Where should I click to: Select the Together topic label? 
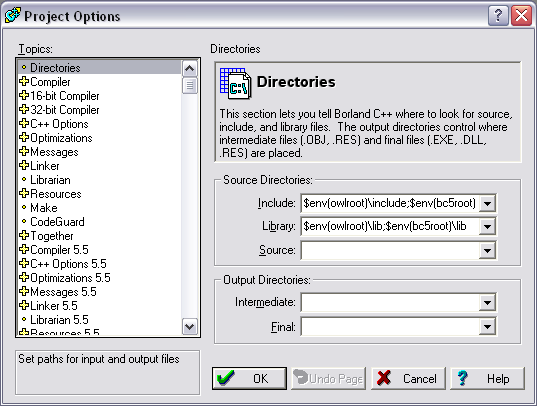click(52, 236)
